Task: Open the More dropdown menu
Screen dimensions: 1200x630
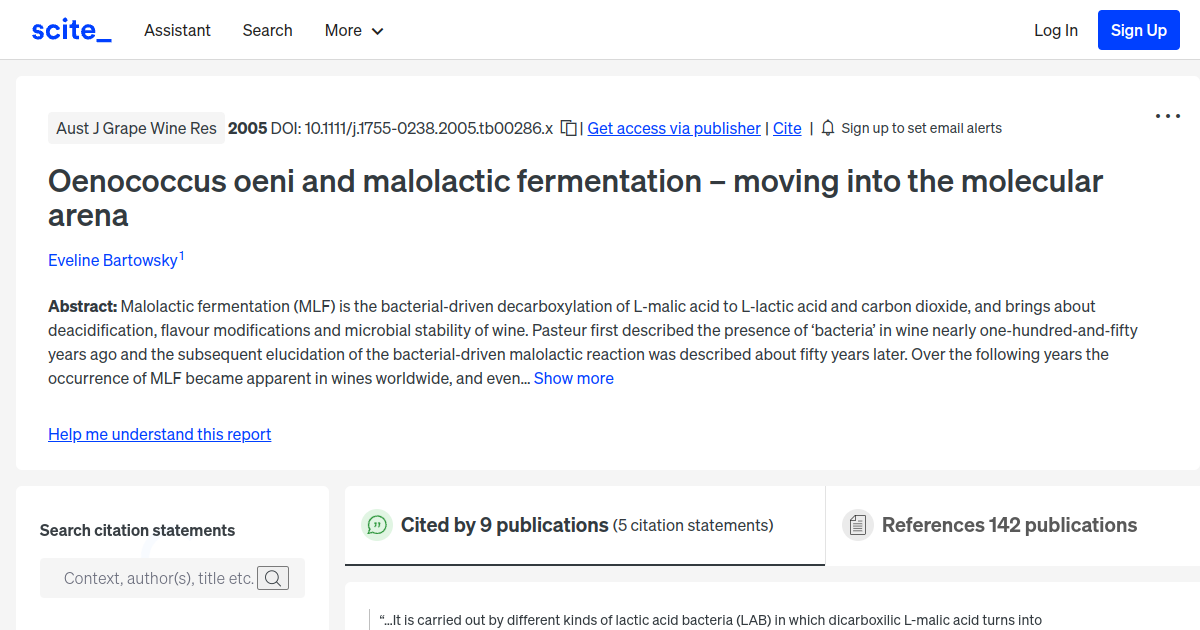Action: click(x=353, y=30)
